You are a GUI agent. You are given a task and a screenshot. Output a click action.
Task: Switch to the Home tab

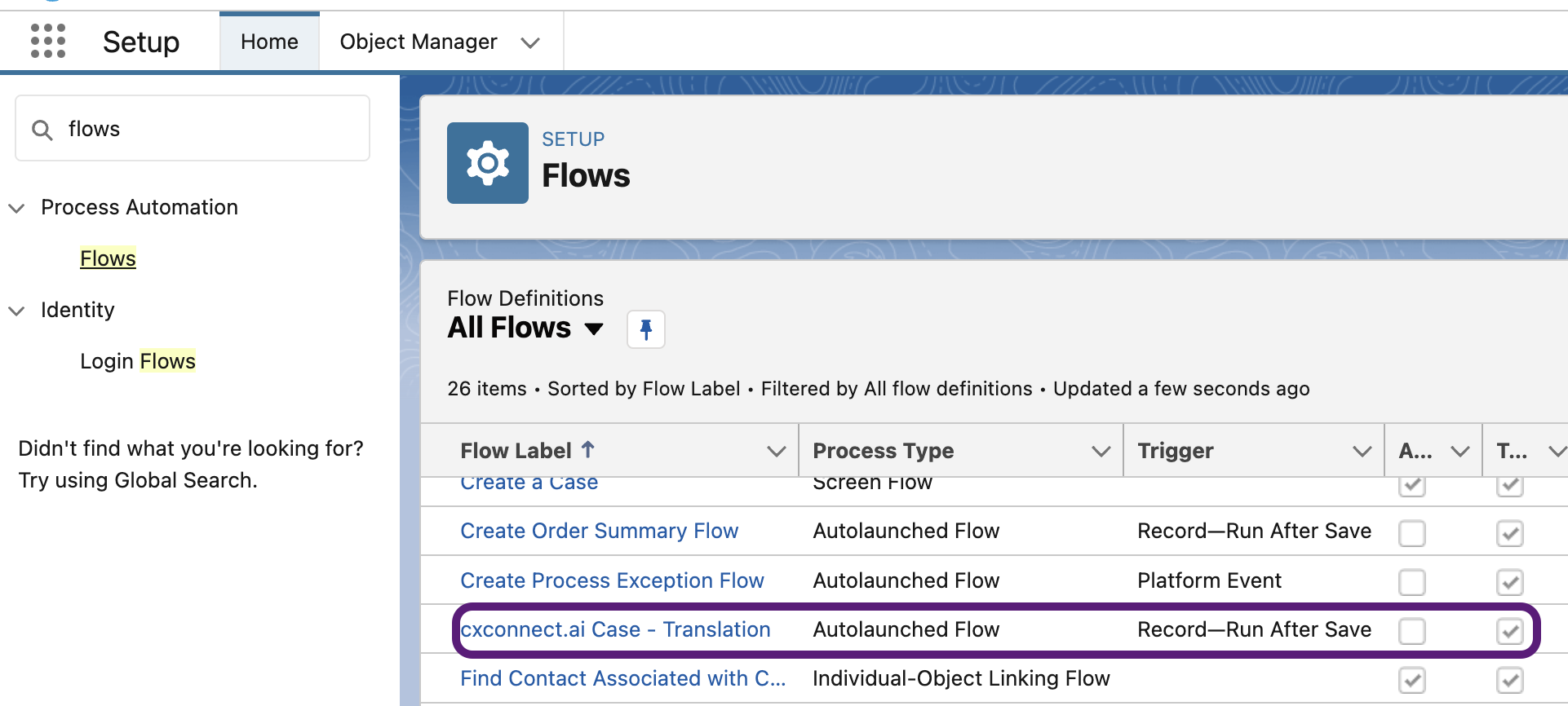[269, 42]
